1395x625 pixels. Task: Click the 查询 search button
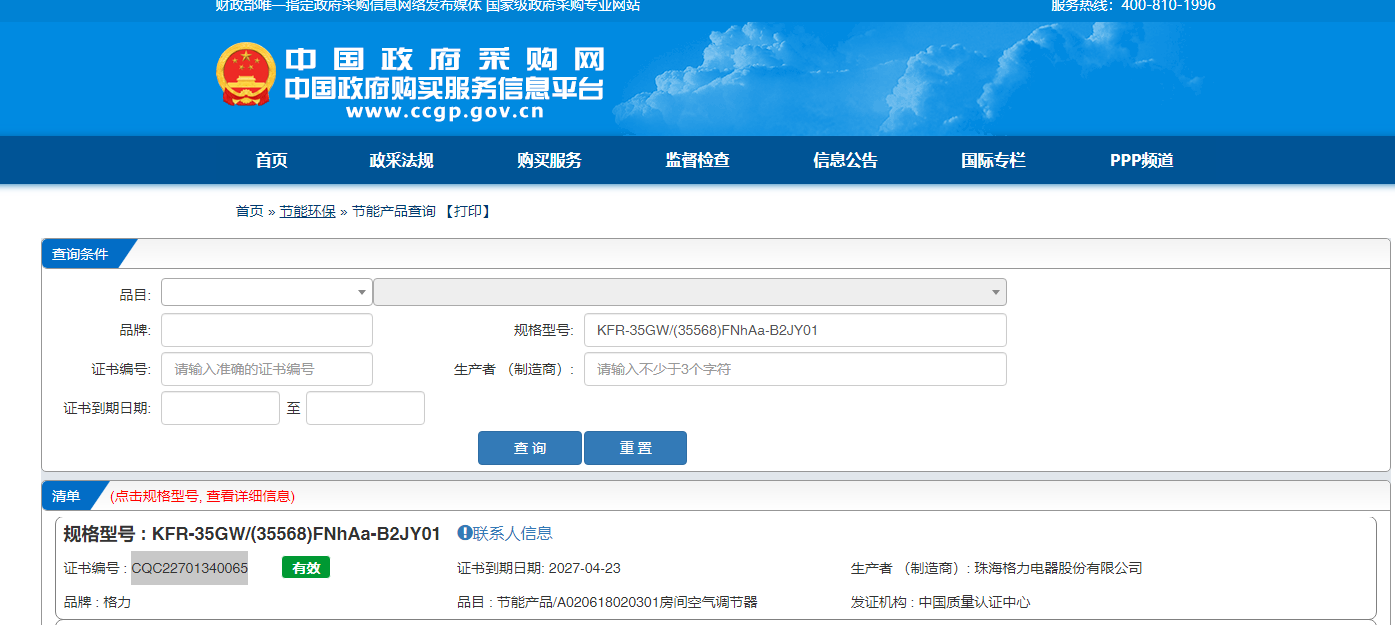point(530,448)
